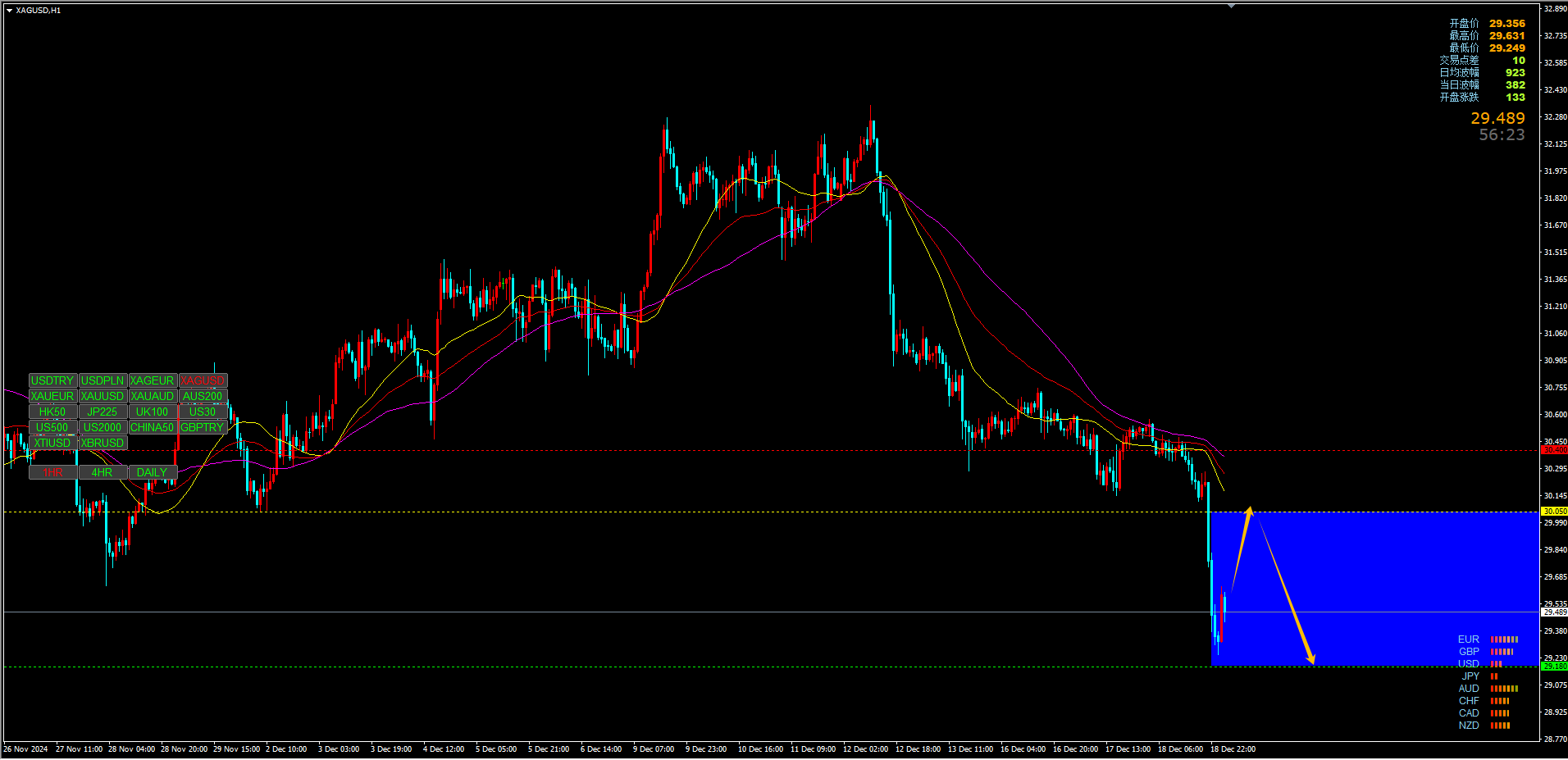Open the JP225 index chart
The image size is (1568, 760).
[x=103, y=412]
